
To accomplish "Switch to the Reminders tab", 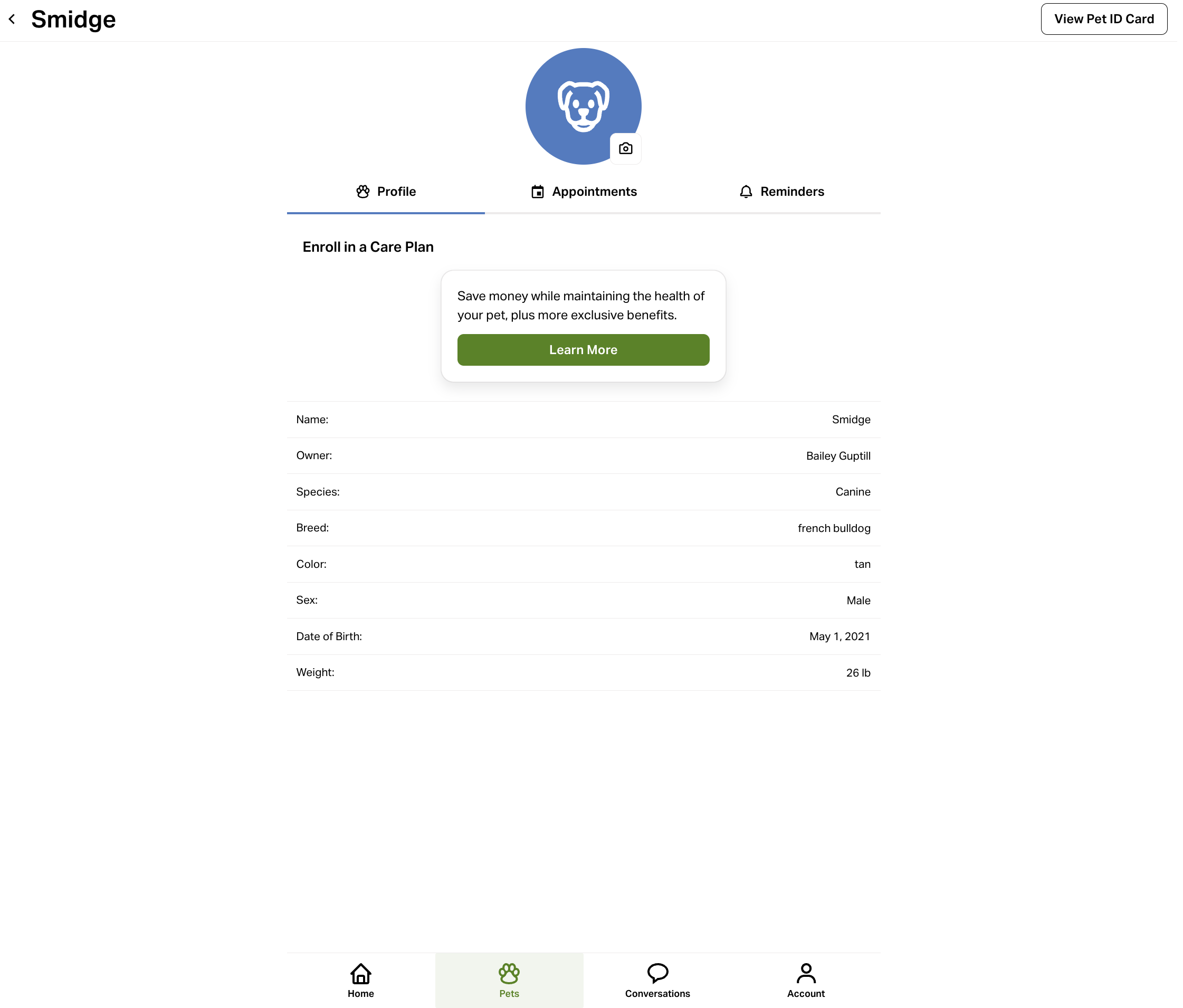I will click(x=792, y=192).
